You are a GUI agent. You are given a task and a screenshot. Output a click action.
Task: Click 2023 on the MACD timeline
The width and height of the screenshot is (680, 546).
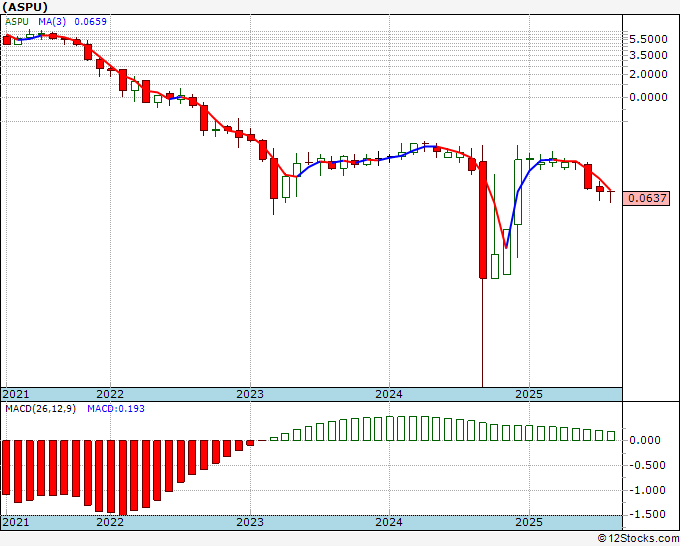[250, 522]
